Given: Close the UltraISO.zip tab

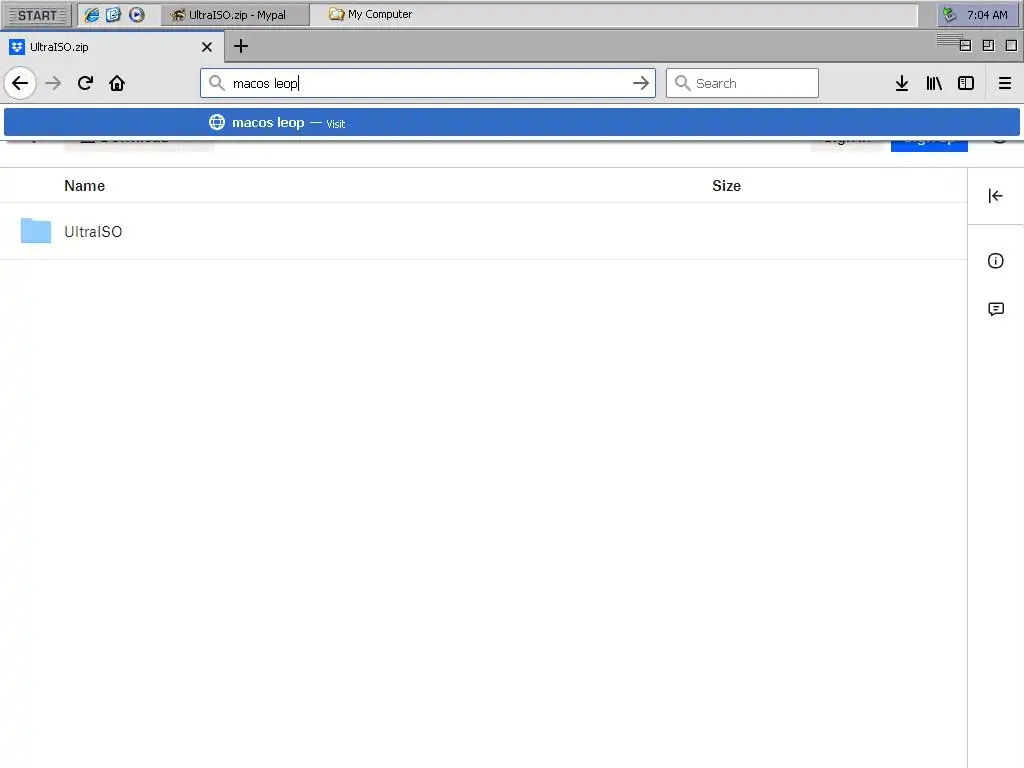Looking at the screenshot, I should point(207,47).
